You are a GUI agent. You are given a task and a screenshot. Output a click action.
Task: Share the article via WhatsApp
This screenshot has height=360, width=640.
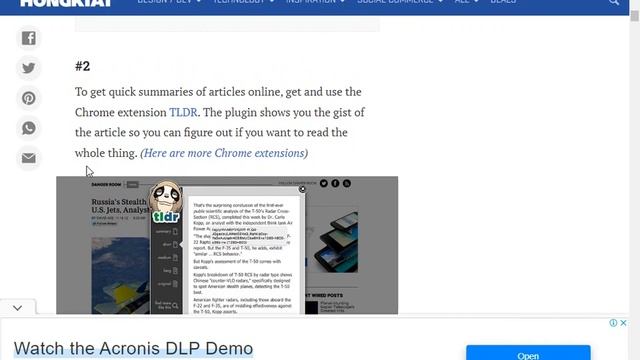29,128
